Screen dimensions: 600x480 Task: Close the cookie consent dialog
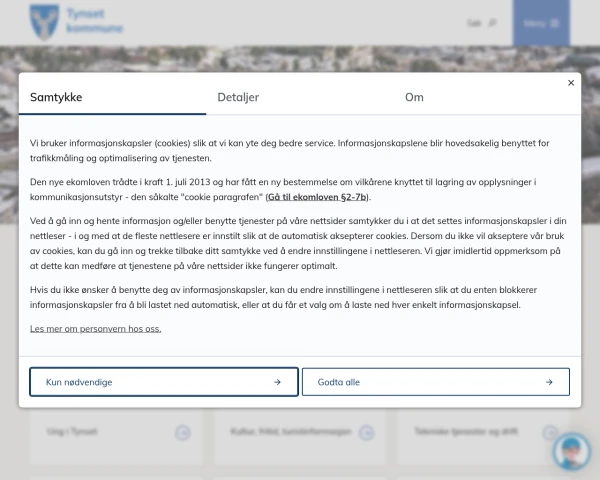[571, 83]
